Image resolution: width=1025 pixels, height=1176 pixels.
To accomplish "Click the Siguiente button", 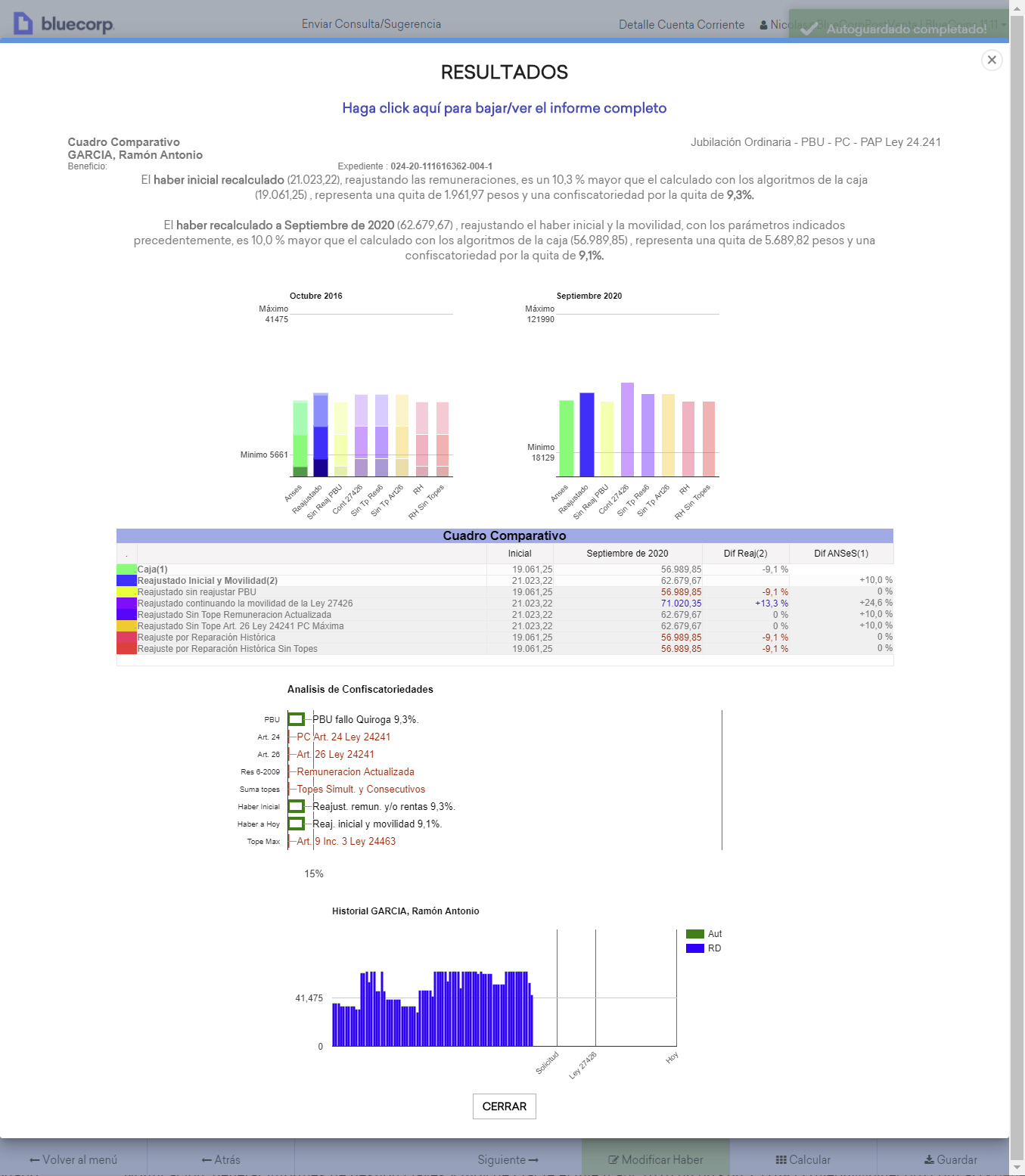I will coord(508,1159).
